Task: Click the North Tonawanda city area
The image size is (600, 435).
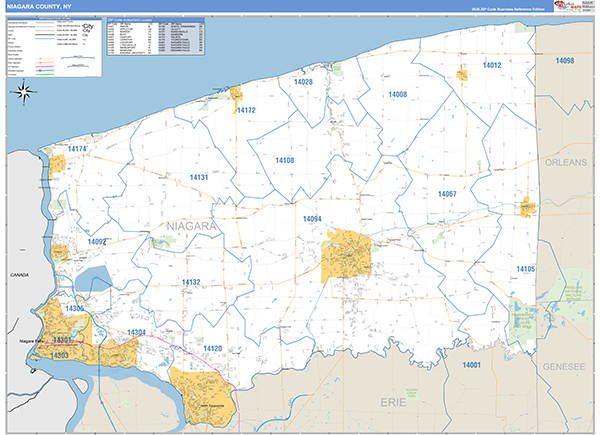Action: (203, 391)
